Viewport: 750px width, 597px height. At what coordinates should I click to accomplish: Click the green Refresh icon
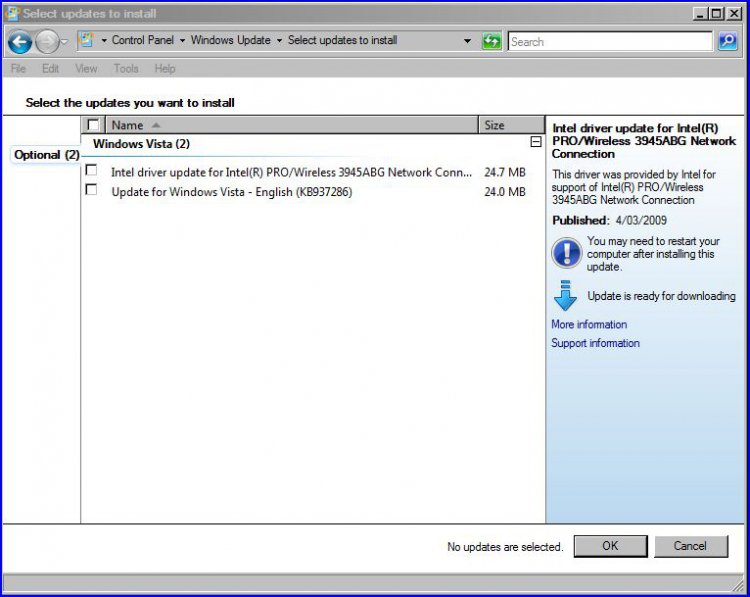coord(491,41)
